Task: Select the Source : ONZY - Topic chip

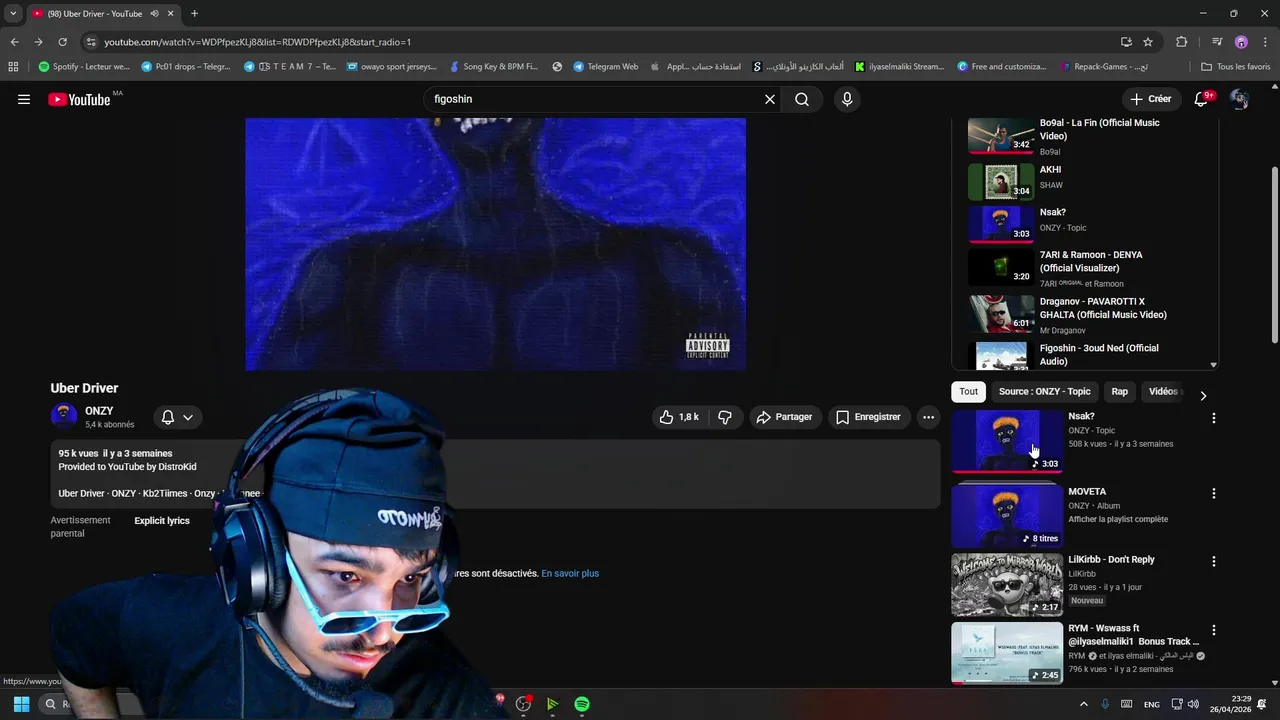Action: [x=1044, y=392]
